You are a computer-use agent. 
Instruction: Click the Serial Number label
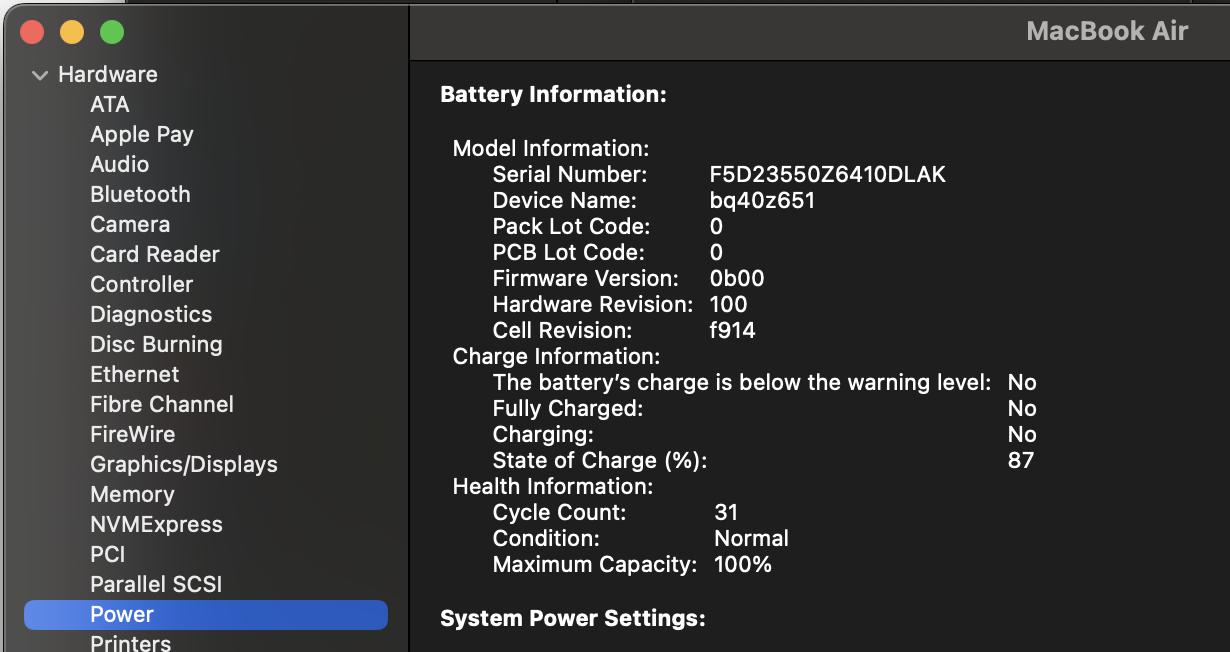click(x=570, y=174)
